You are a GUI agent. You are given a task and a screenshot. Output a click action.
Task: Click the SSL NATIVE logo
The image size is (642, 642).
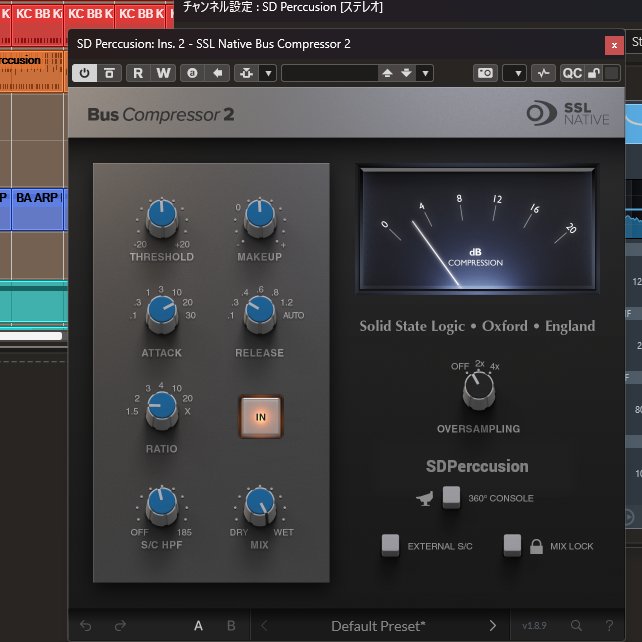[x=568, y=113]
